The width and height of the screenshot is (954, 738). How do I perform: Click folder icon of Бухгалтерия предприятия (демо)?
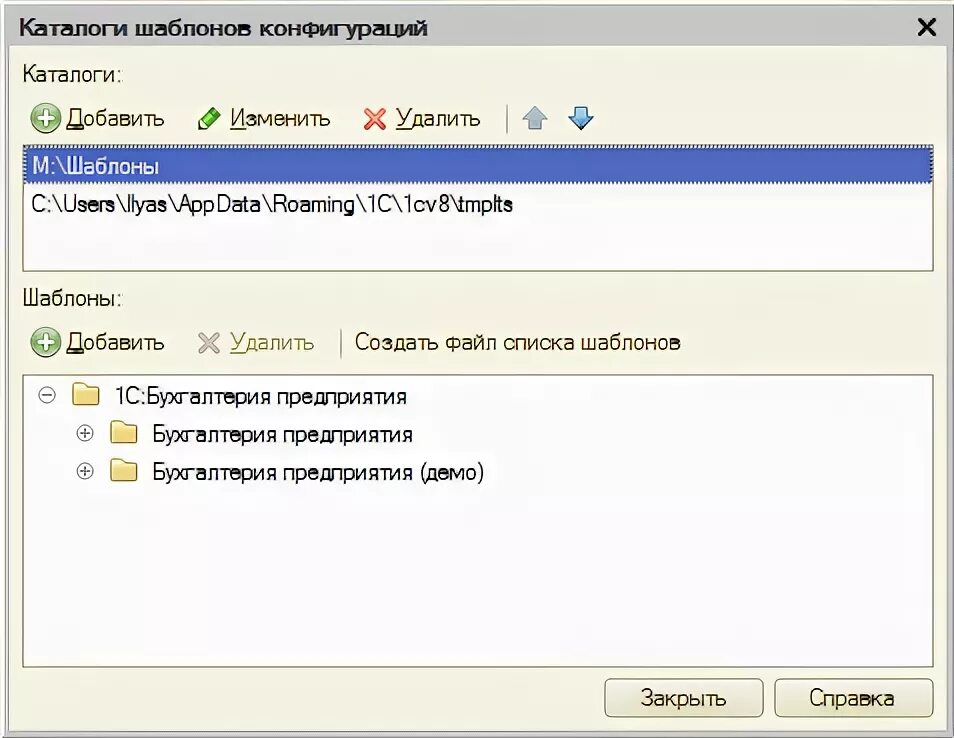[124, 470]
